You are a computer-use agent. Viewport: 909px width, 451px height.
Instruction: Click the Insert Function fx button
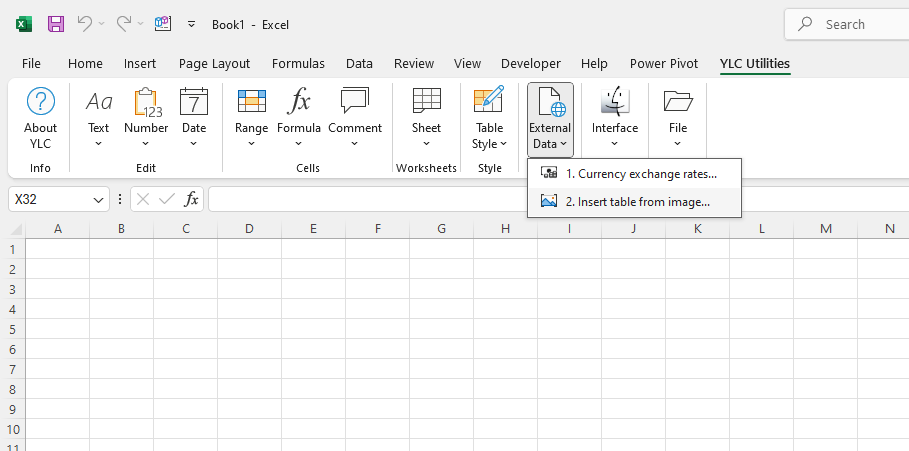pyautogui.click(x=192, y=200)
